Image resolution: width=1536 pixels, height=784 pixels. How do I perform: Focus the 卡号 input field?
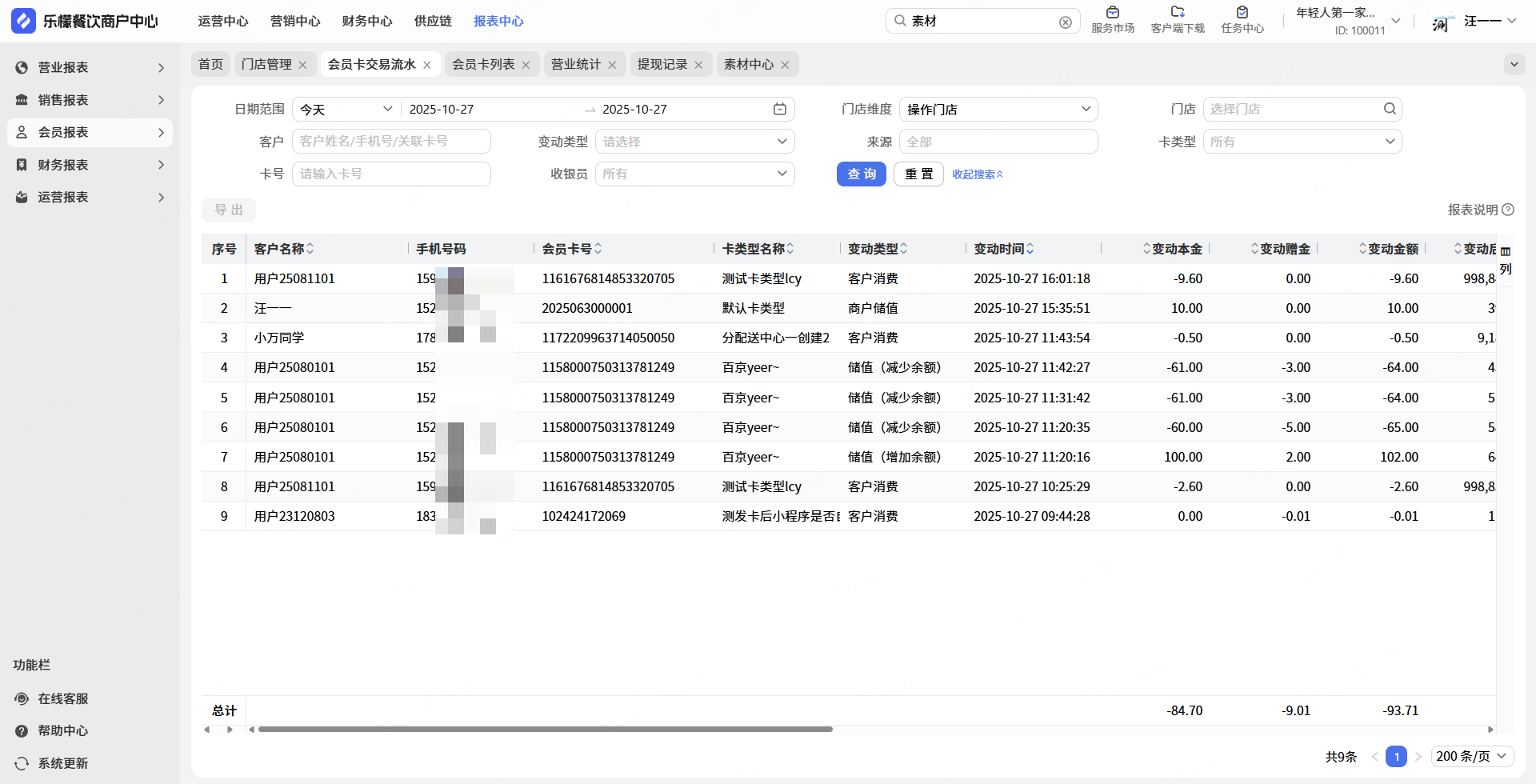(x=391, y=174)
